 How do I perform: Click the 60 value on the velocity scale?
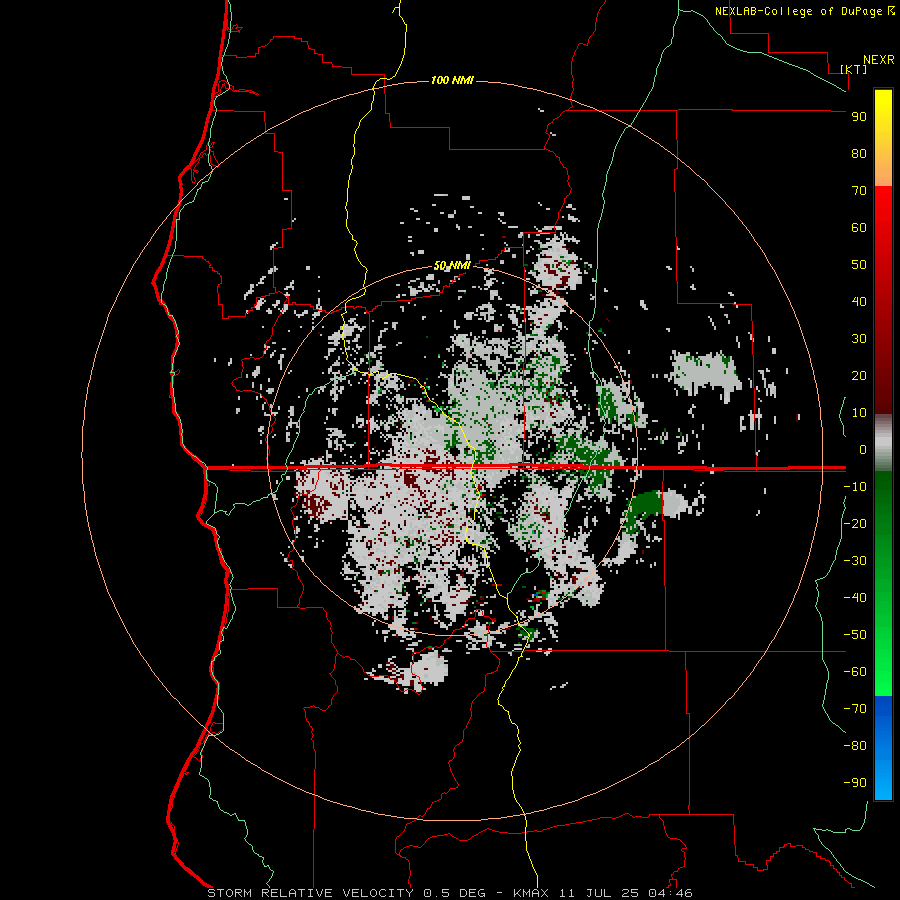859,227
